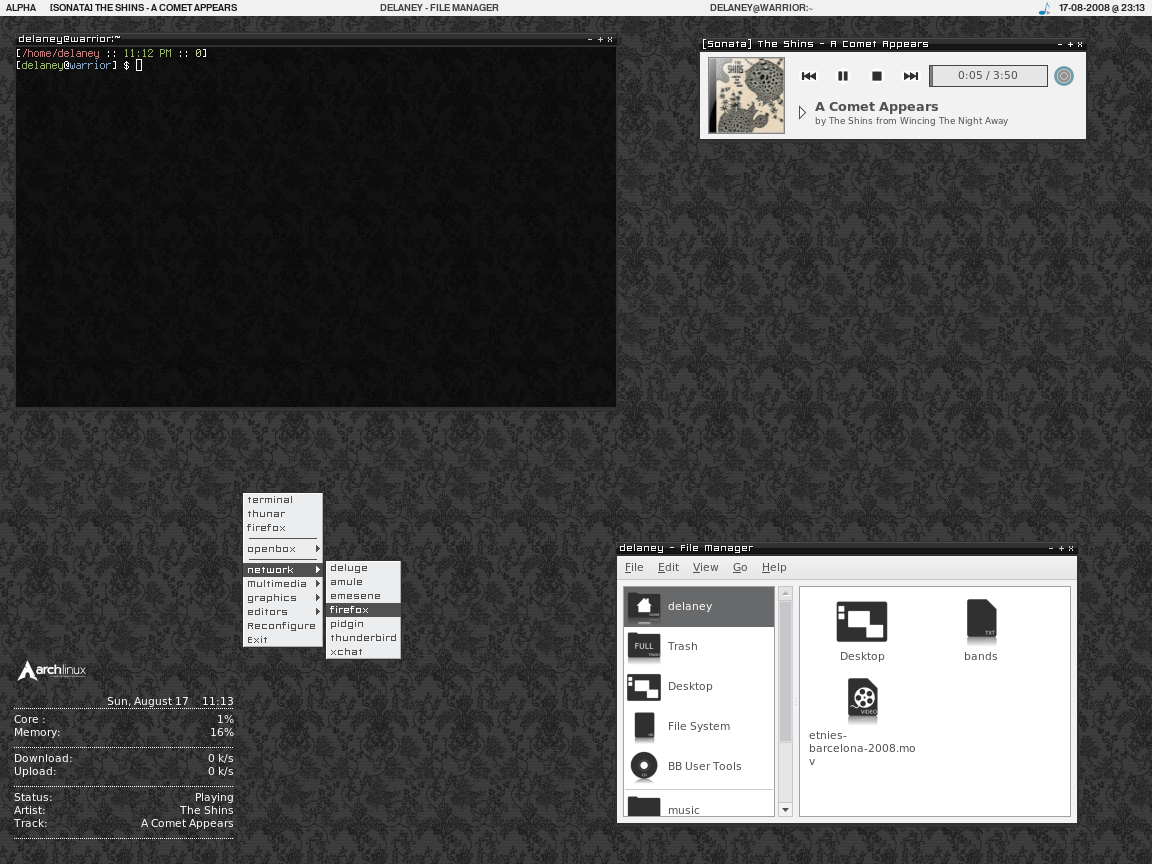Viewport: 1152px width, 864px height.
Task: Open the Sonata volume button
Action: (1064, 76)
